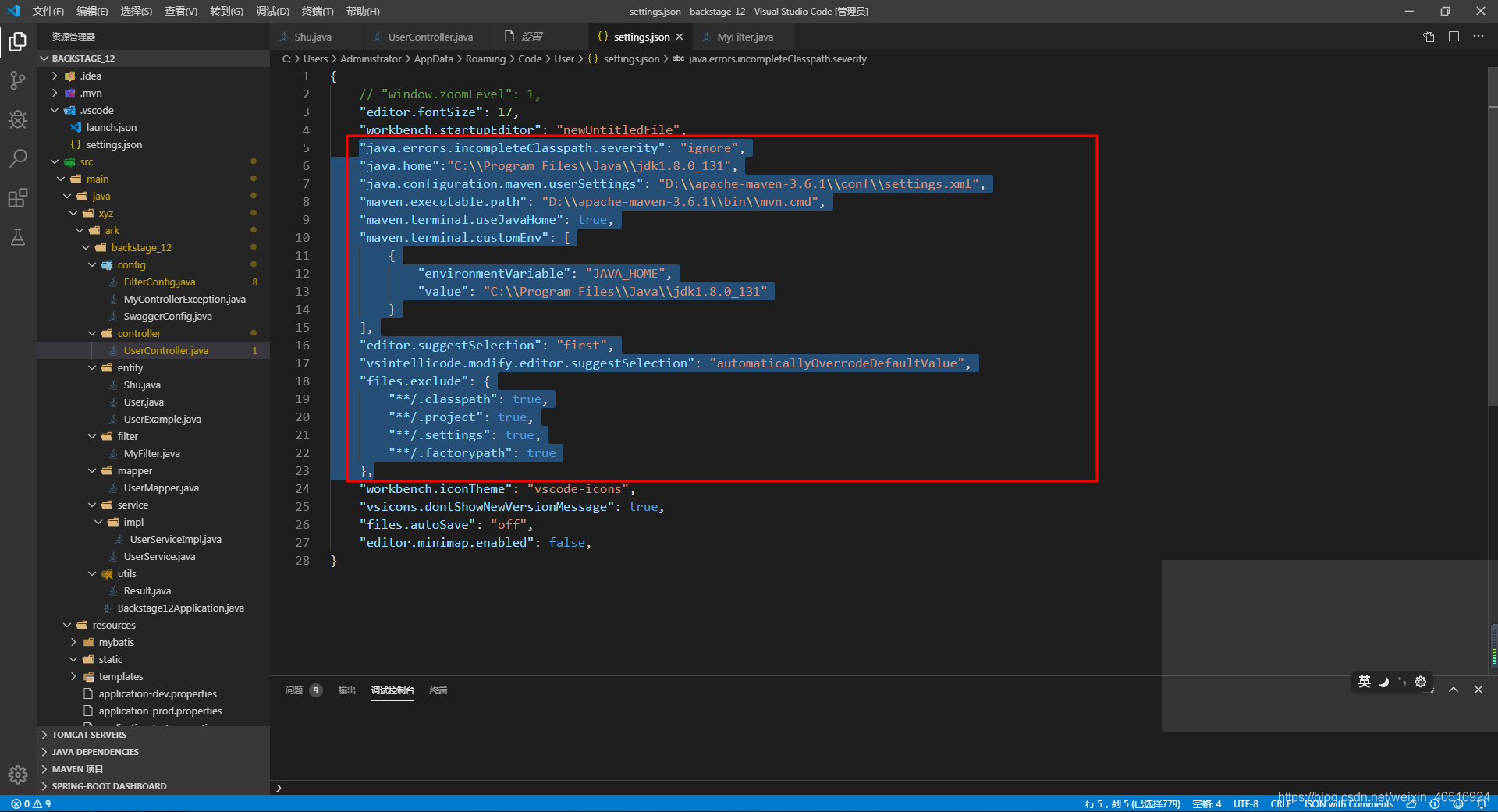Click the feedback smiley in status bar
The height and width of the screenshot is (812, 1498).
(x=1459, y=804)
